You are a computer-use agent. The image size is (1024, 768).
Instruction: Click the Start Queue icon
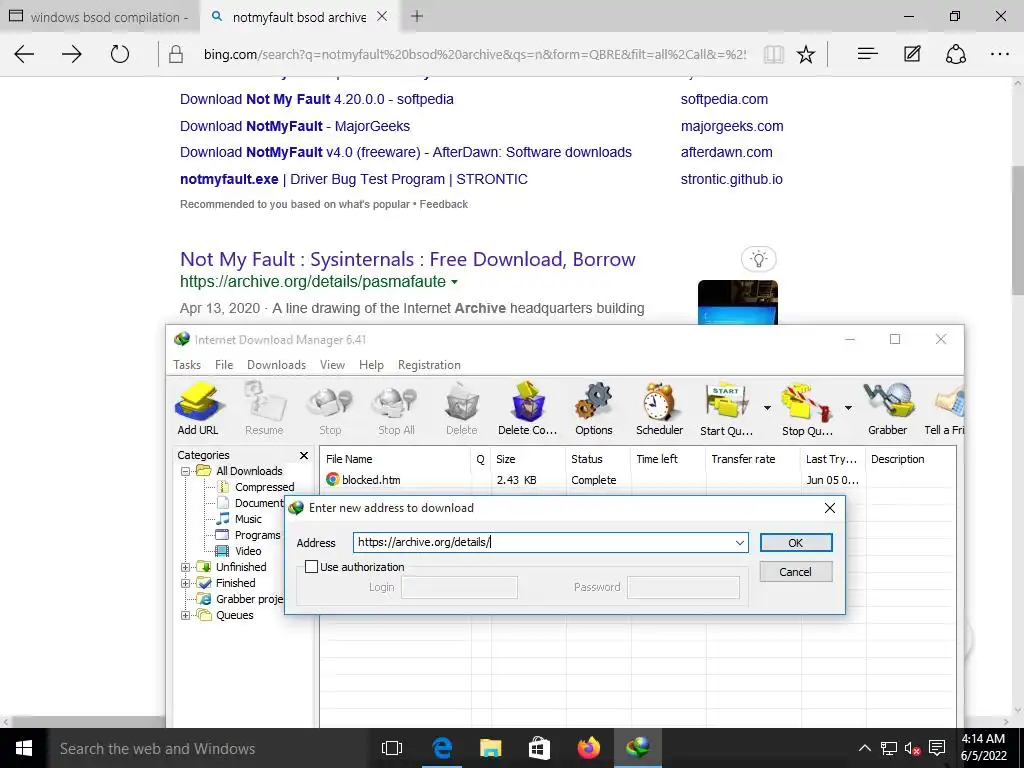pos(726,409)
